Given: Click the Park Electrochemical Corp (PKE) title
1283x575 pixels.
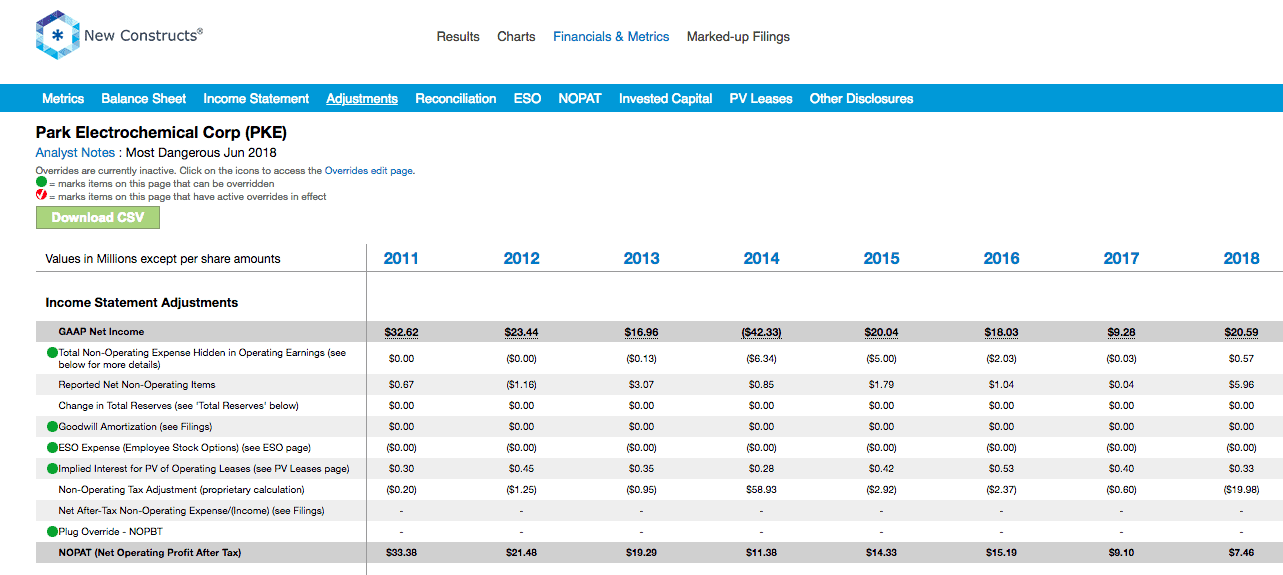Looking at the screenshot, I should click(x=161, y=132).
